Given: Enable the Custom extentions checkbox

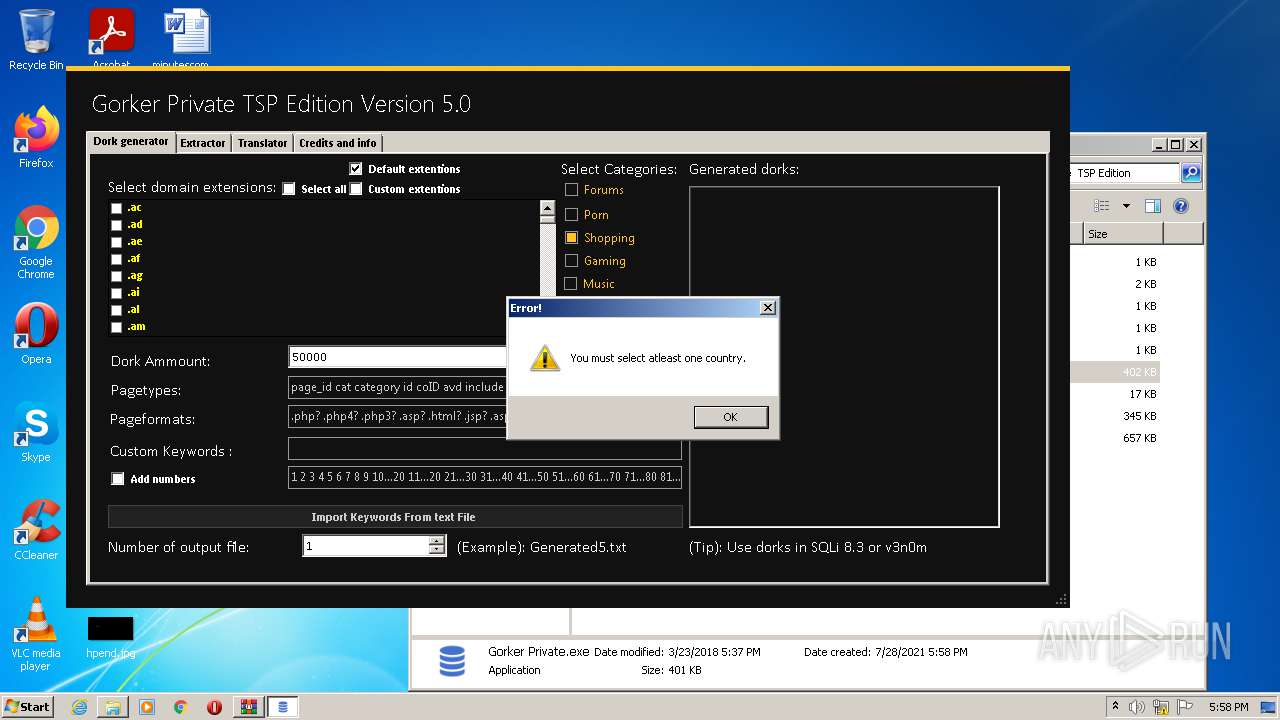Looking at the screenshot, I should pyautogui.click(x=356, y=189).
